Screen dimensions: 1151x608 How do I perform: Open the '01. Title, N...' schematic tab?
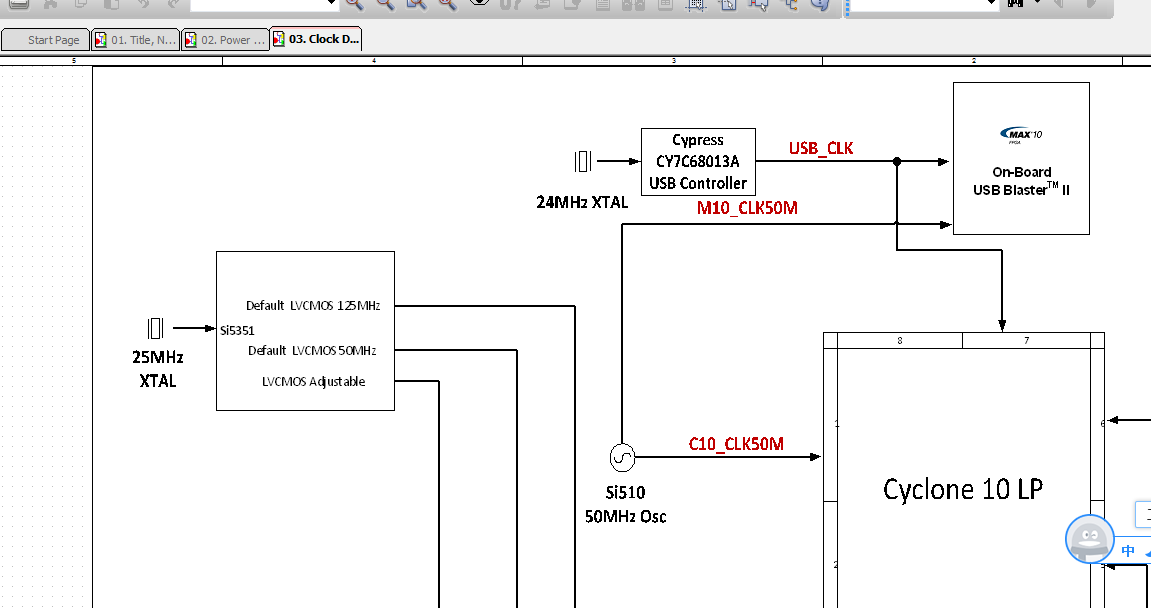pyautogui.click(x=135, y=40)
